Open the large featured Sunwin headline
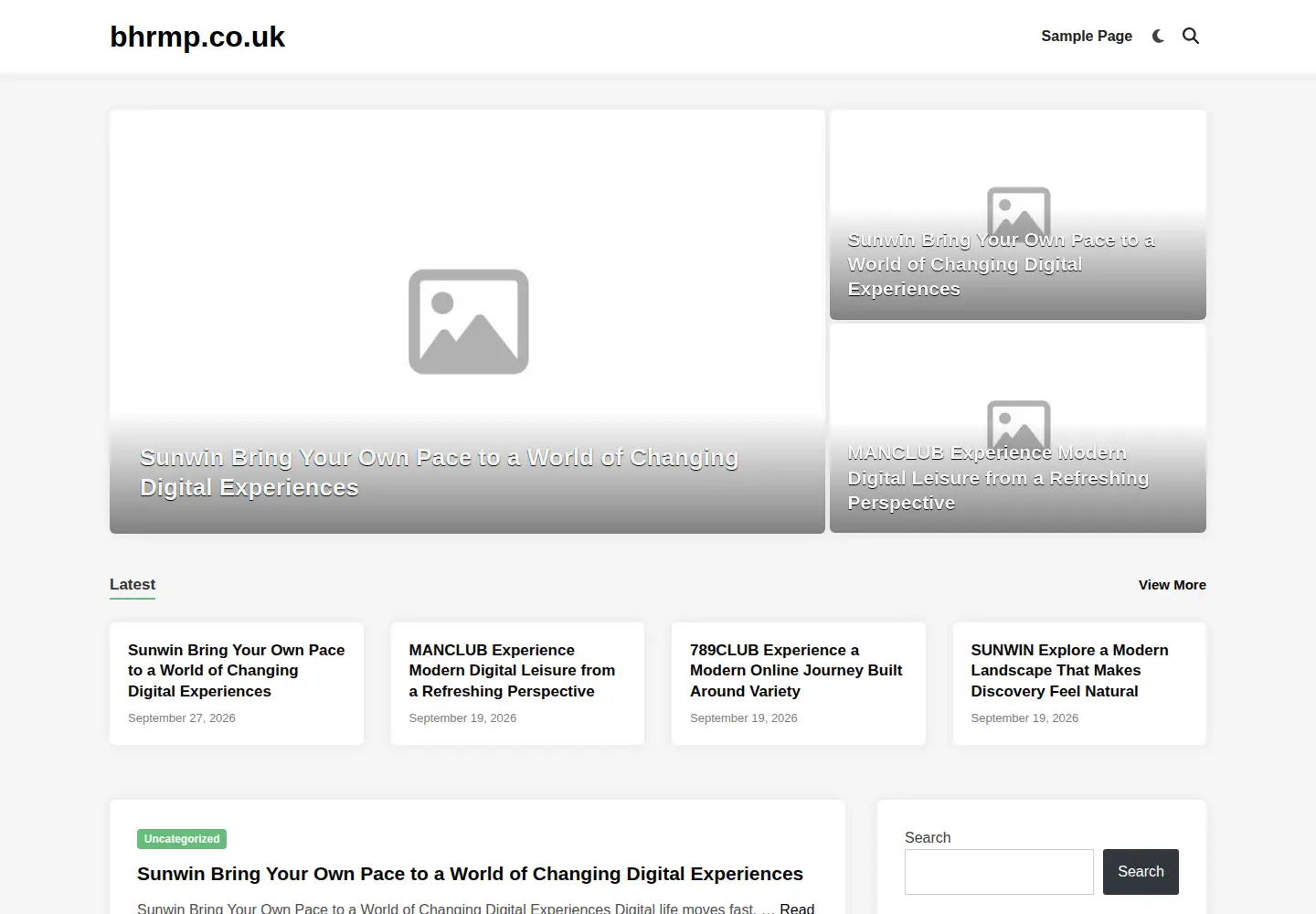Viewport: 1316px width, 914px height. [439, 473]
